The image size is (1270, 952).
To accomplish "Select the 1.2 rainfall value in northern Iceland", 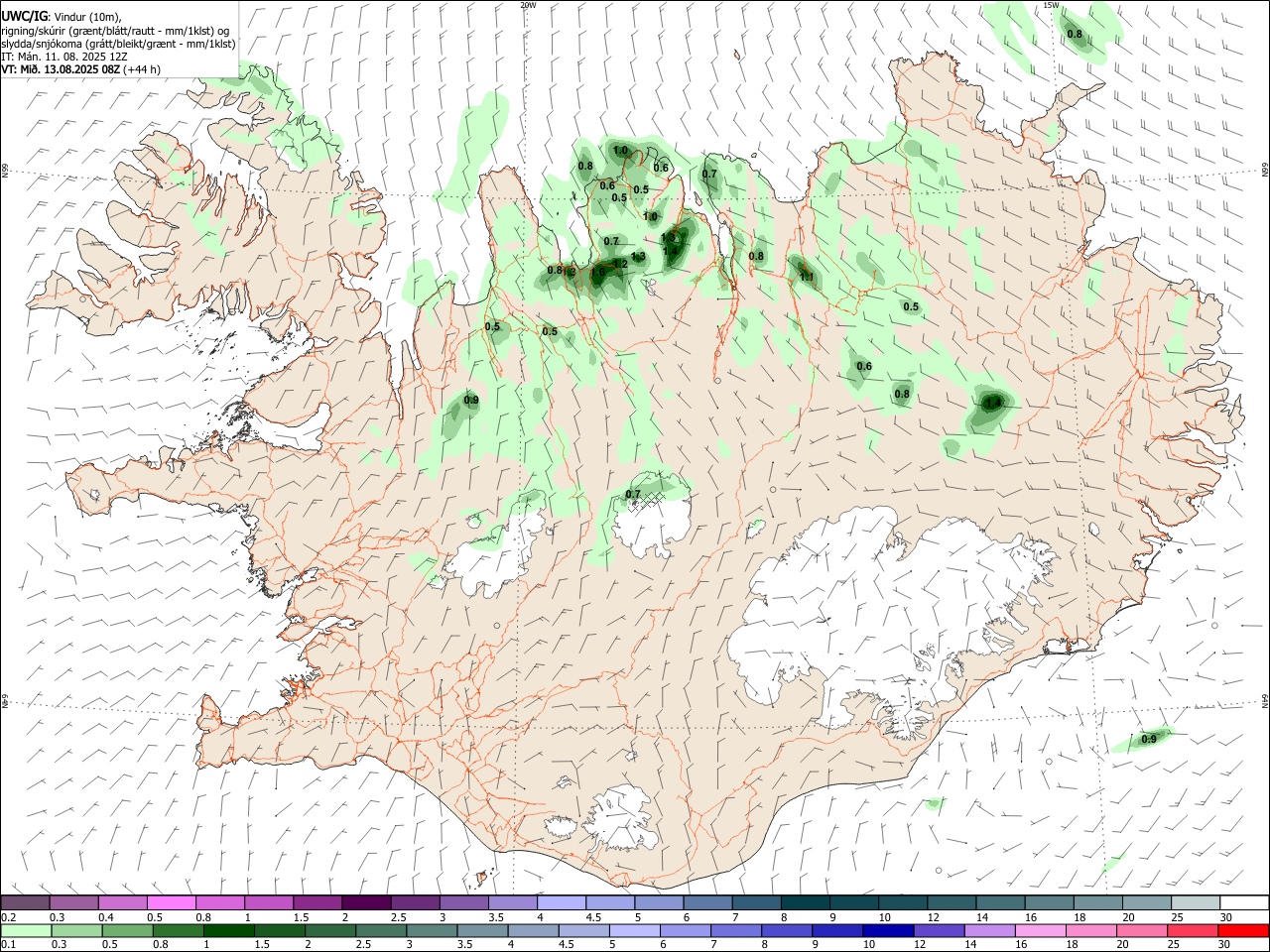I will click(x=620, y=264).
